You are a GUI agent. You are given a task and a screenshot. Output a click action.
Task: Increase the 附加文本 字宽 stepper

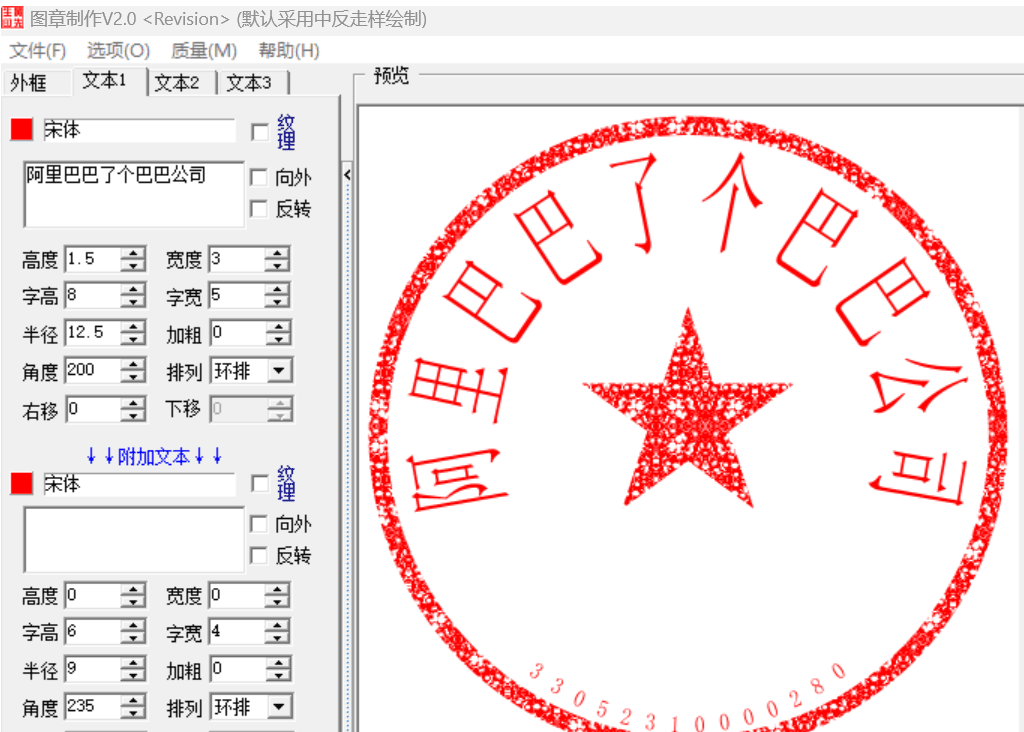(x=278, y=626)
